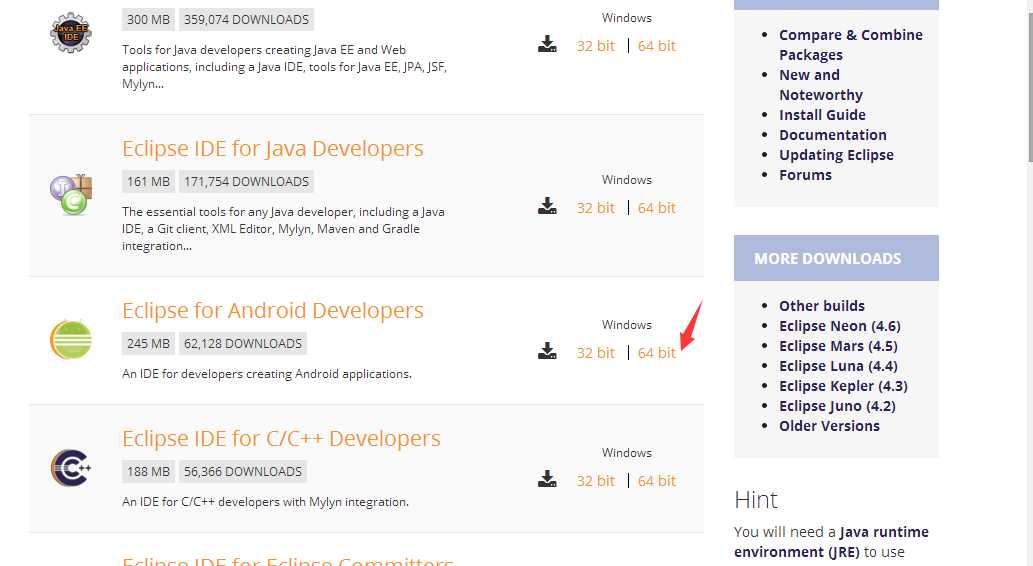Download 64 bit Java EE package

click(656, 45)
